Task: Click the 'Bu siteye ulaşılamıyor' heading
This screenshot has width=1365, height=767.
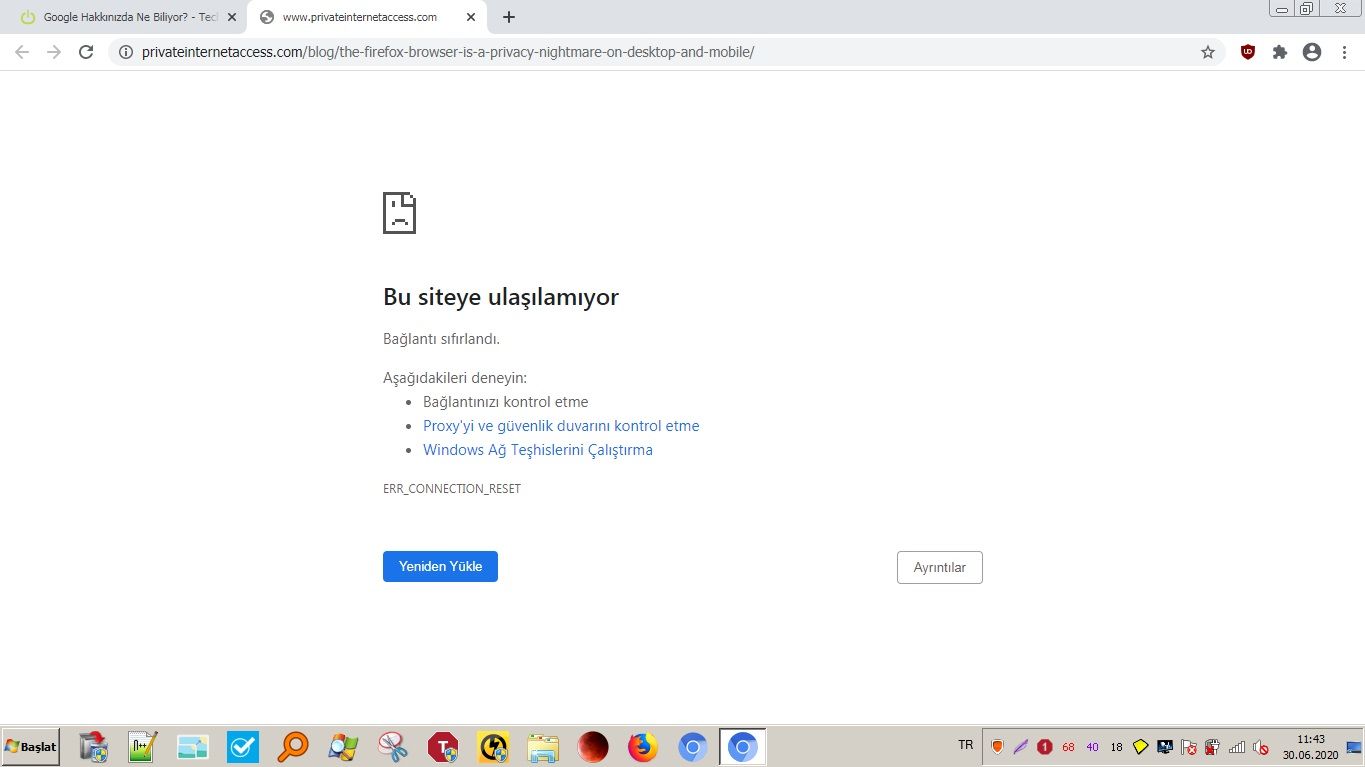Action: [501, 297]
